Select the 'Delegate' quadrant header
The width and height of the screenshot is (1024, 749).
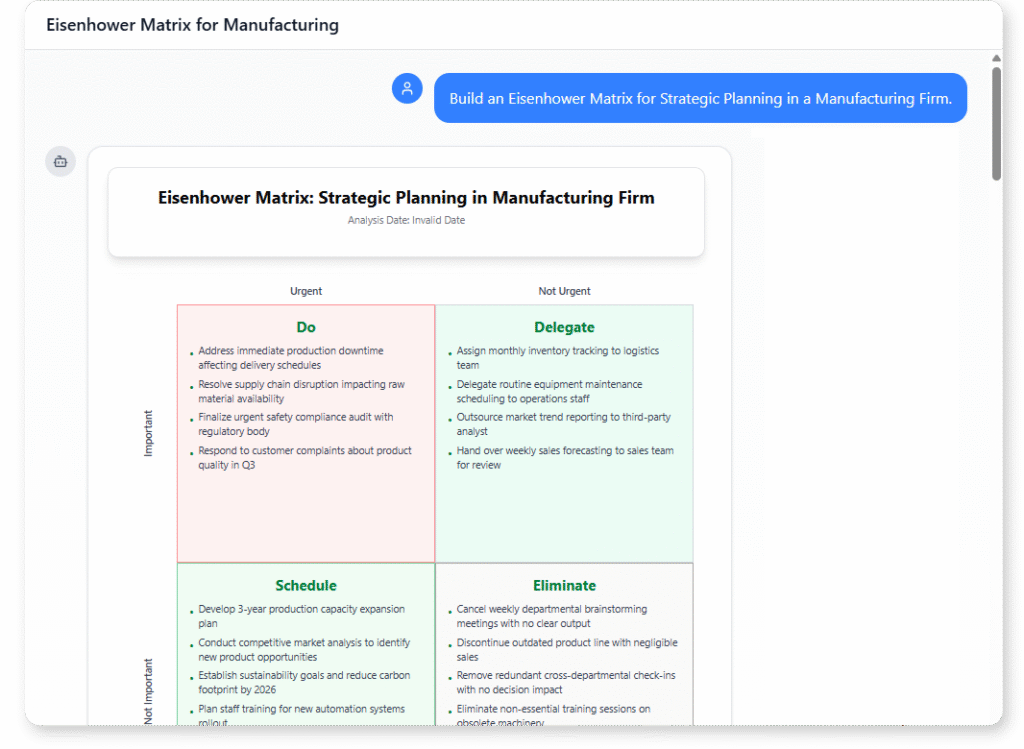[x=565, y=327]
